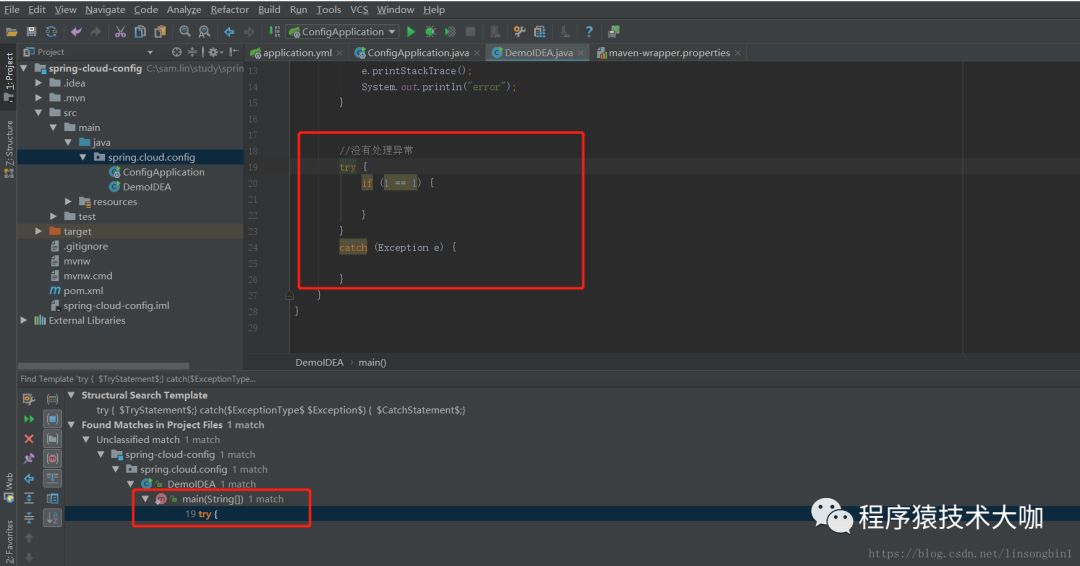Click the Cut scissors icon
This screenshot has height=566, width=1080.
pyautogui.click(x=120, y=32)
